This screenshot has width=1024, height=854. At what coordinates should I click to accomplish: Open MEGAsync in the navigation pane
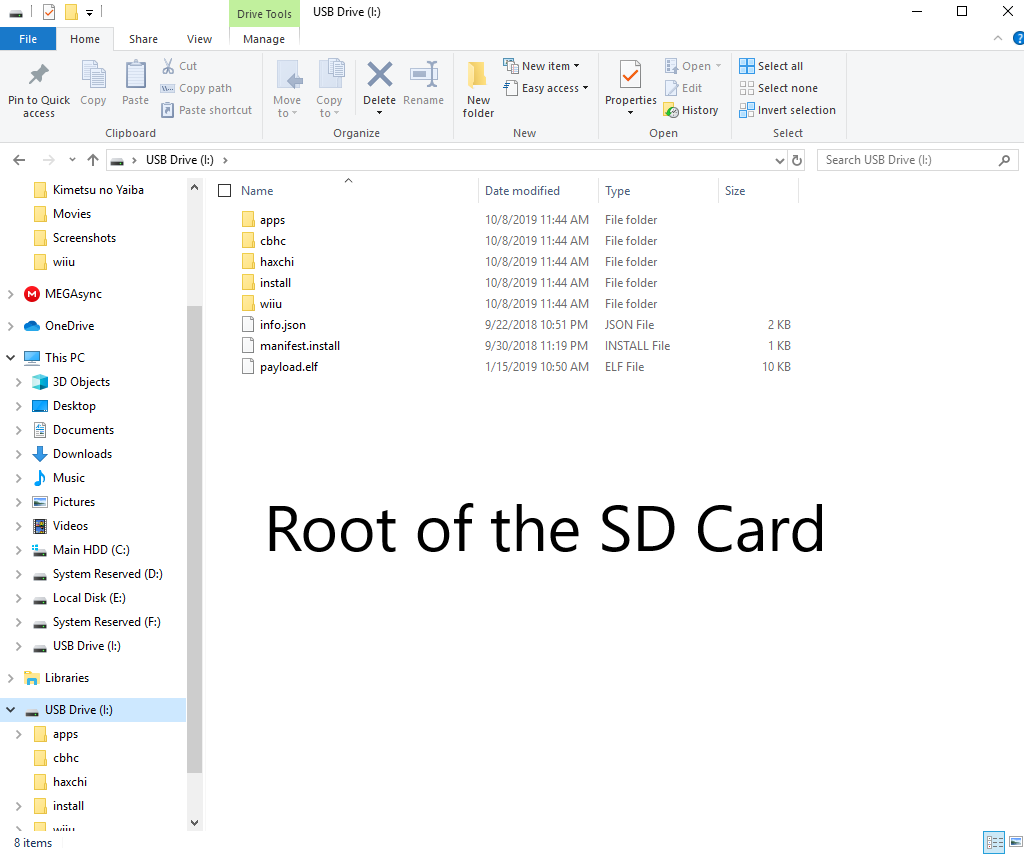(x=73, y=294)
